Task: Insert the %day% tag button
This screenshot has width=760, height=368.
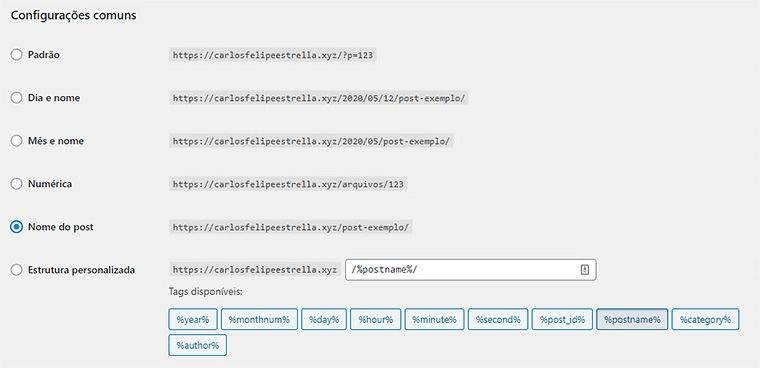Action: (324, 320)
